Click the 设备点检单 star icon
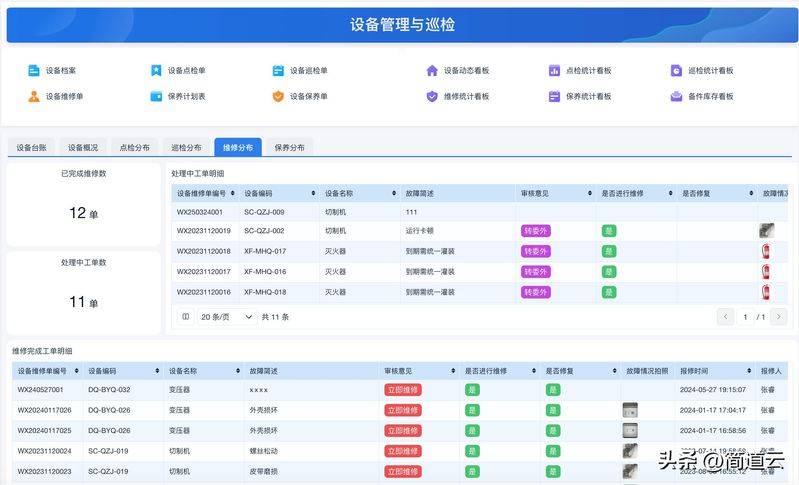Image resolution: width=799 pixels, height=485 pixels. click(x=156, y=71)
